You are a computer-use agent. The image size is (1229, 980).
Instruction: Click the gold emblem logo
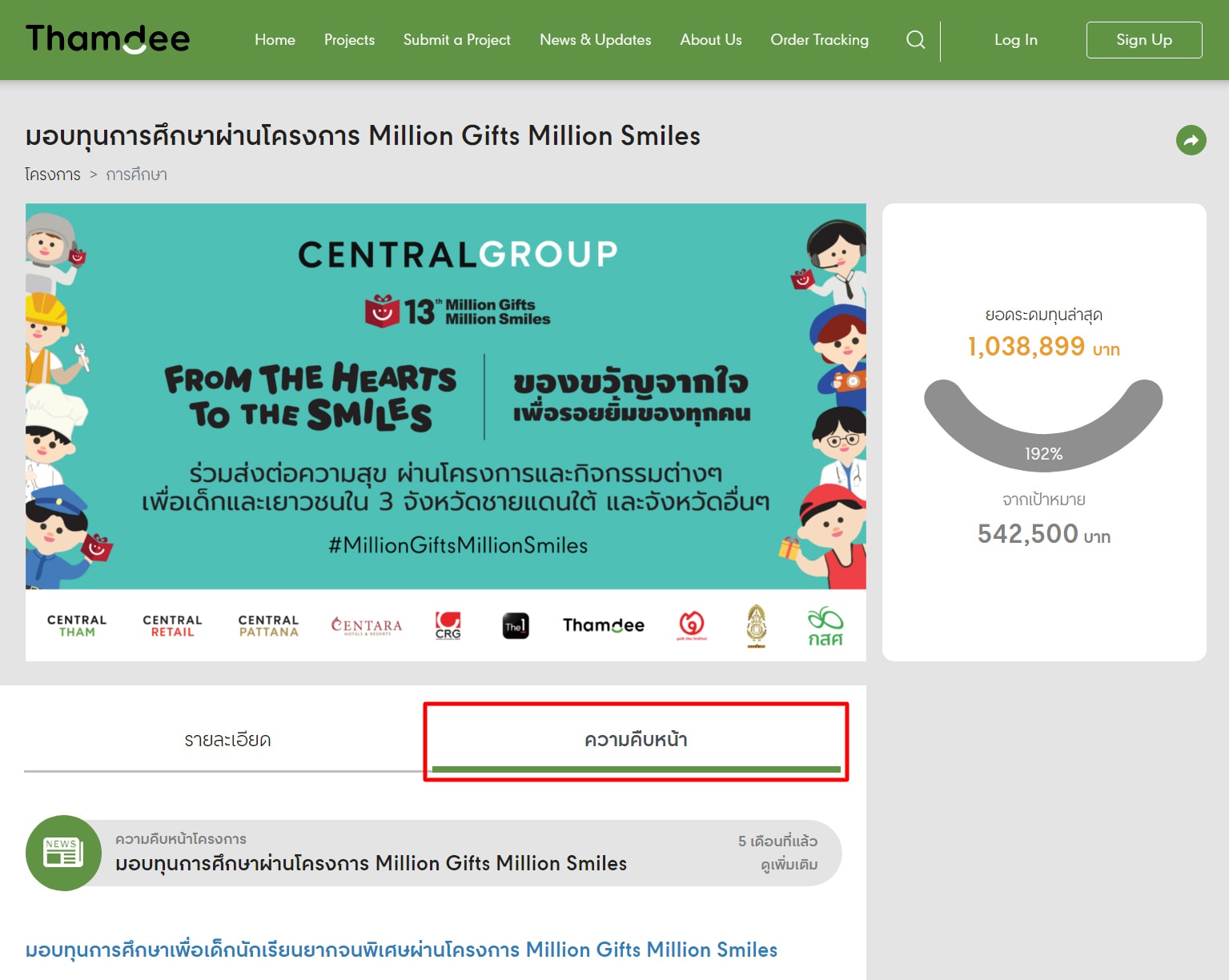(757, 626)
